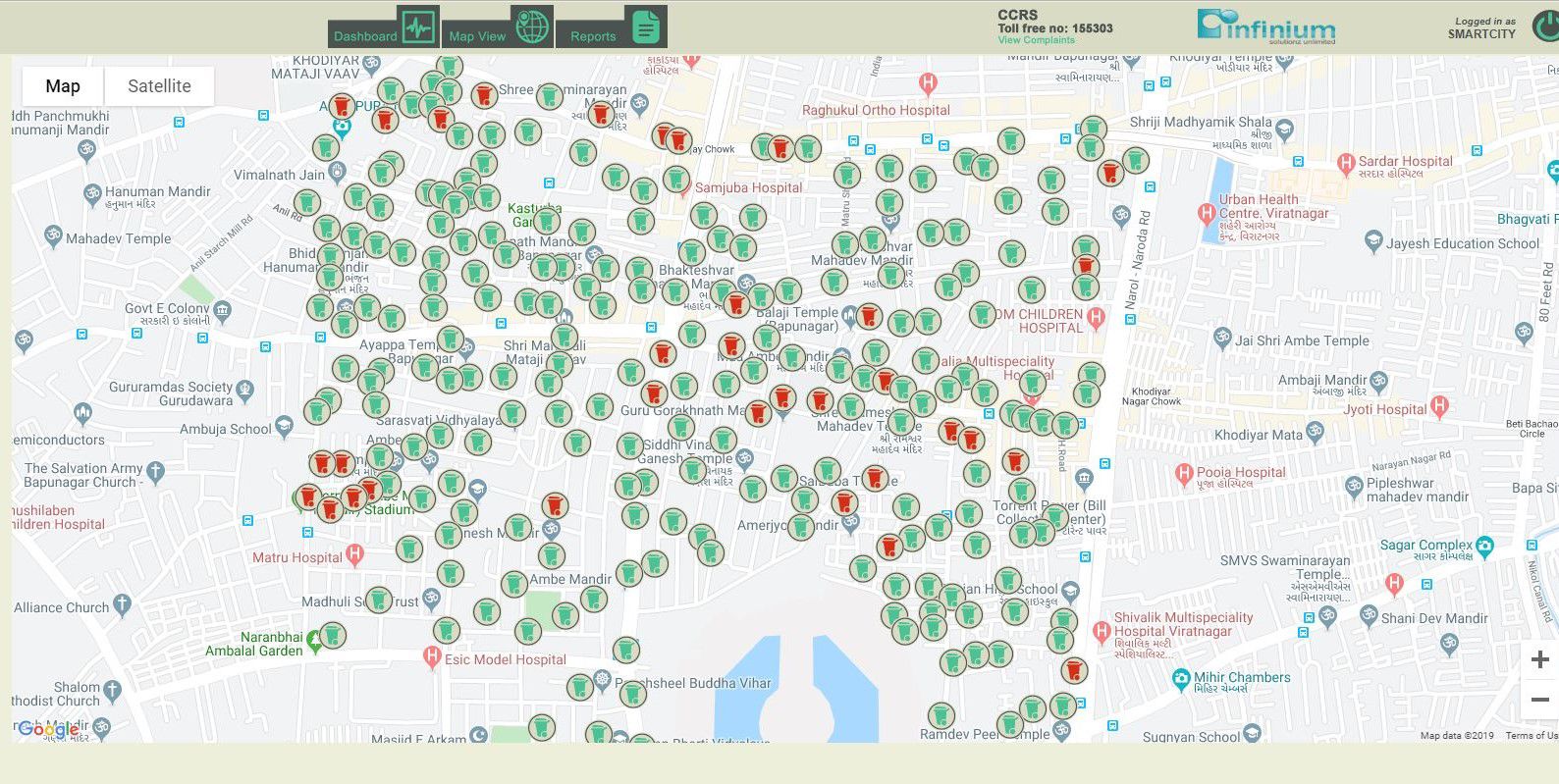Select the Map view type button

click(x=63, y=86)
